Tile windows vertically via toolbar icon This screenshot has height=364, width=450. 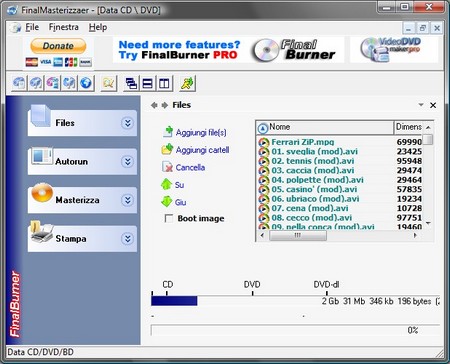click(164, 83)
